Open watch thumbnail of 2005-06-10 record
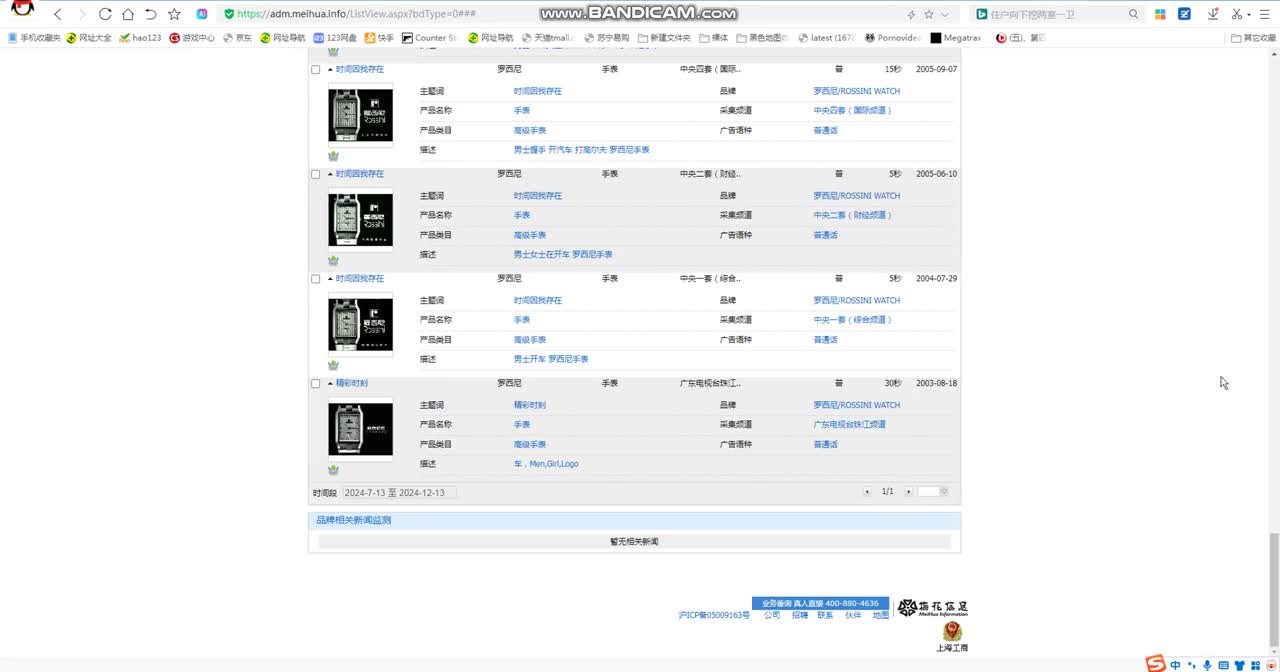 (360, 220)
